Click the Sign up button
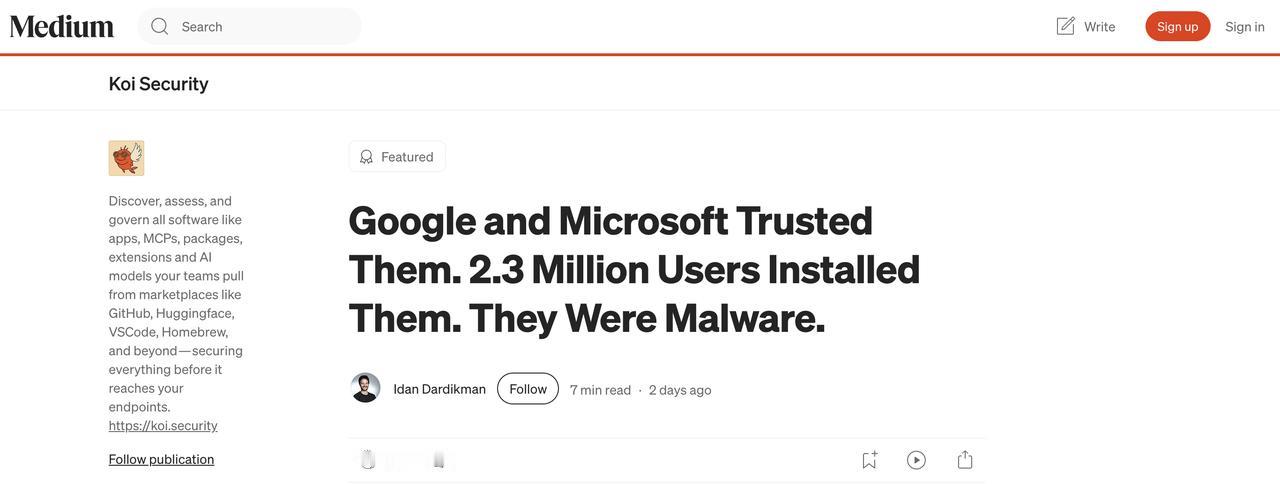The height and width of the screenshot is (484, 1280). pos(1178,26)
